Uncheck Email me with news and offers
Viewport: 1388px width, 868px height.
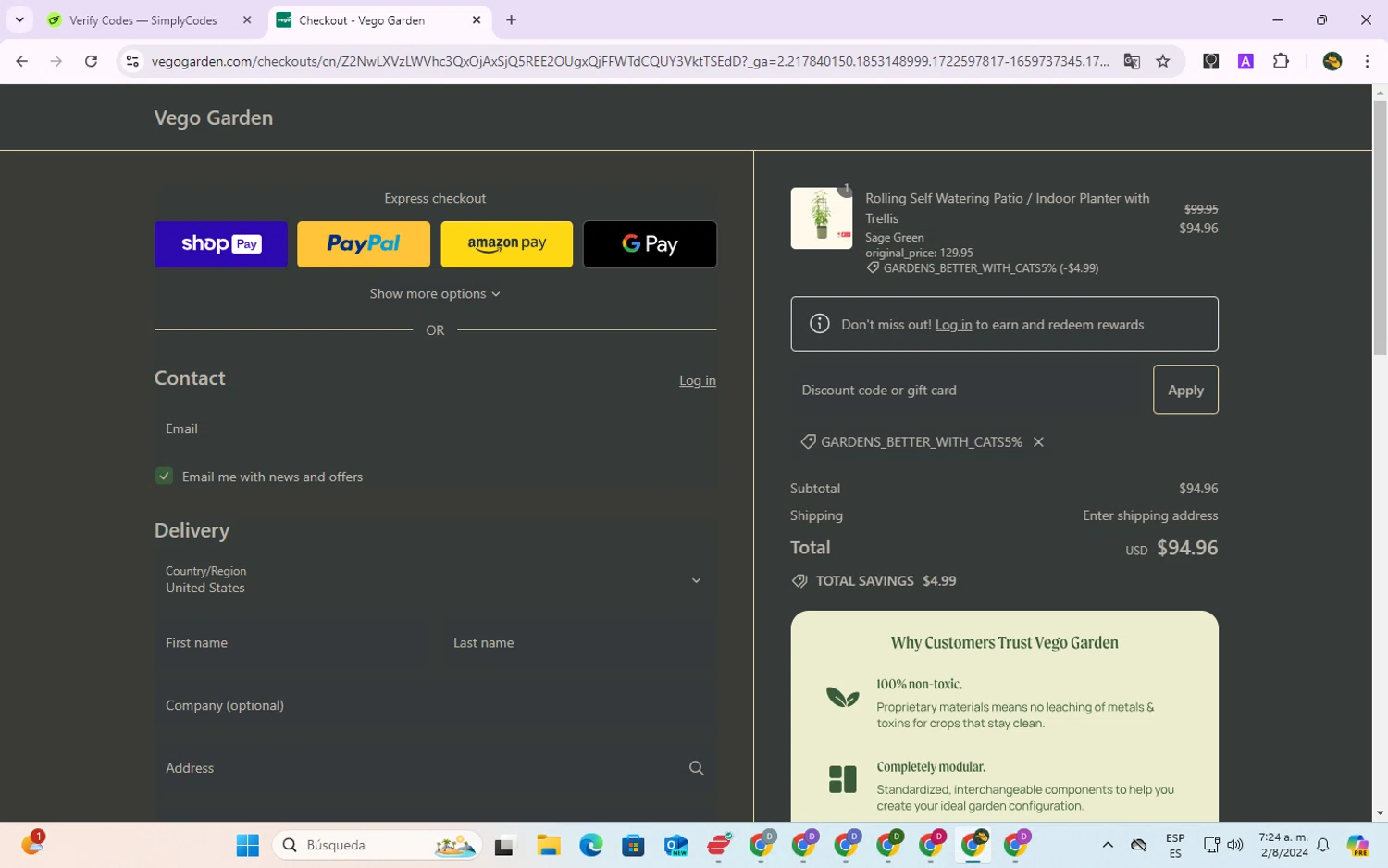164,476
